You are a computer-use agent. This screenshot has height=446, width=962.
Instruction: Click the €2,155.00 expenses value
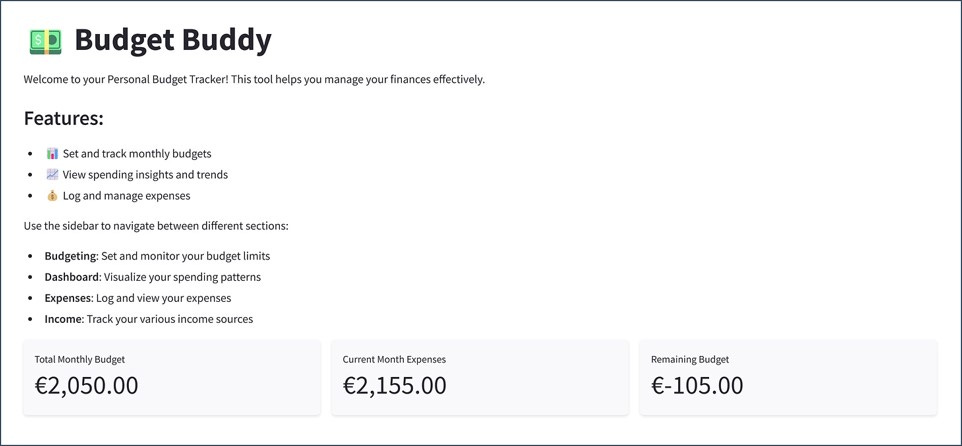[394, 386]
